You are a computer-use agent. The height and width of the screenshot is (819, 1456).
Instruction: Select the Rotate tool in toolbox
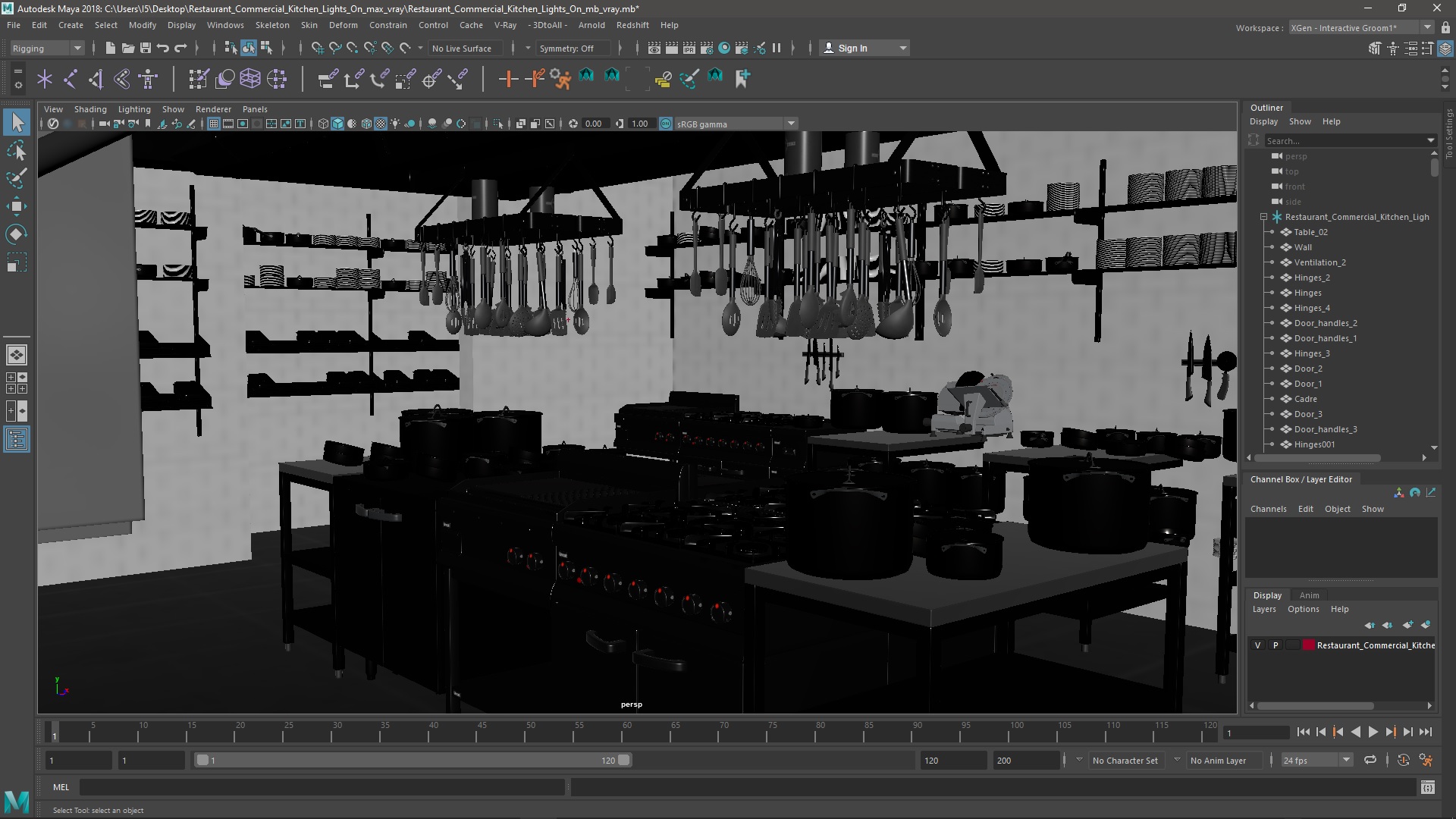point(17,234)
